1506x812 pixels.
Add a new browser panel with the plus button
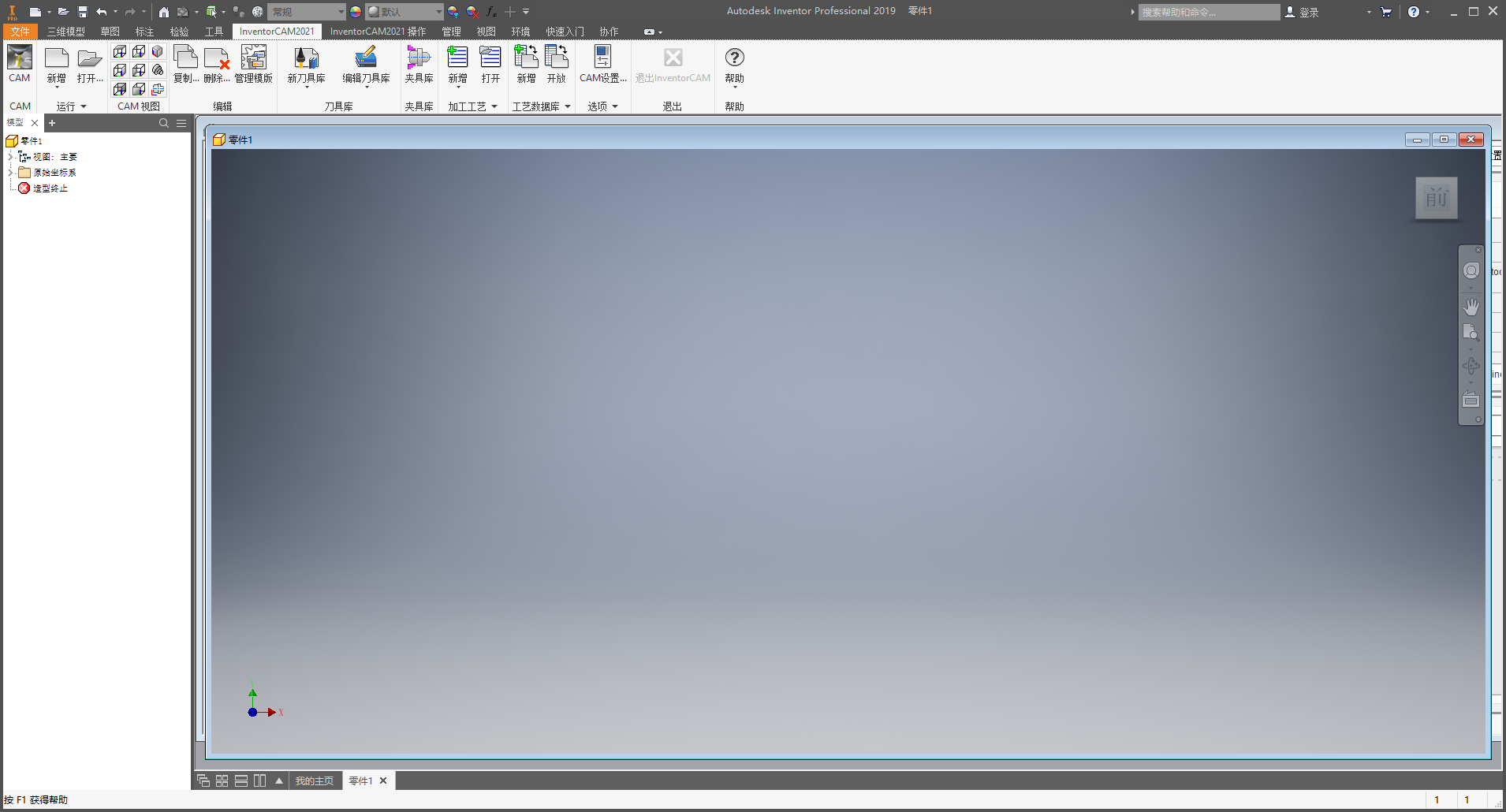pyautogui.click(x=52, y=123)
